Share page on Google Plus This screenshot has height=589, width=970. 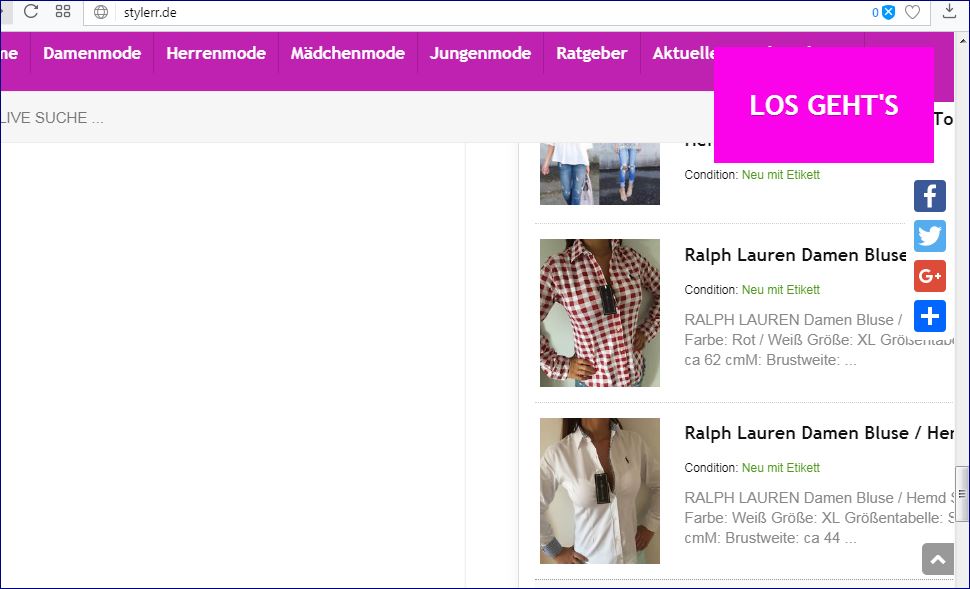coord(930,276)
